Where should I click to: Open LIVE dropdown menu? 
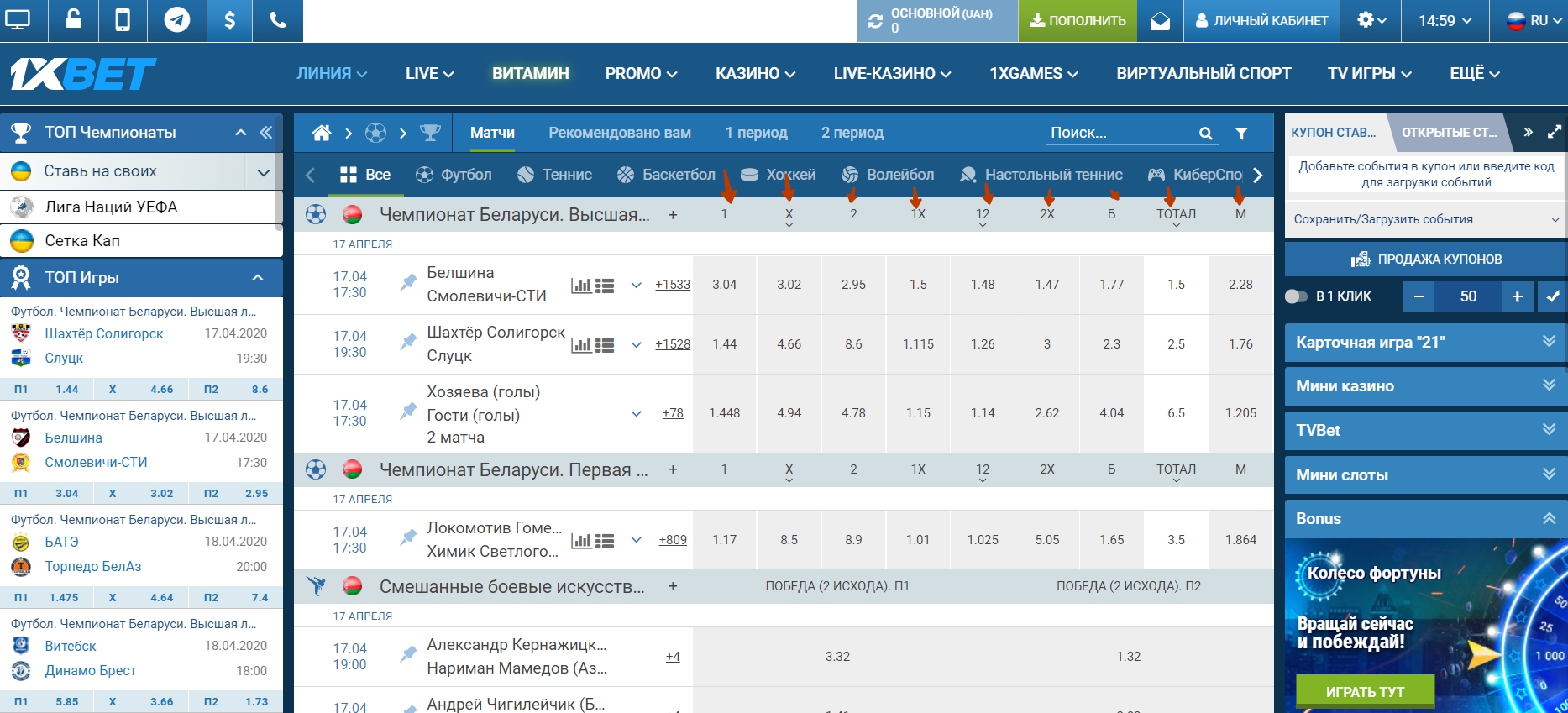pos(429,74)
